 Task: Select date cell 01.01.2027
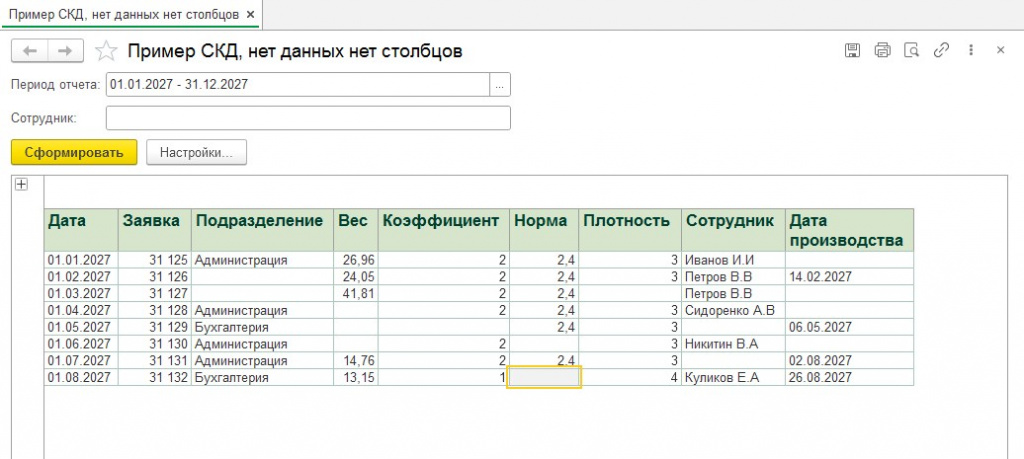tap(81, 260)
